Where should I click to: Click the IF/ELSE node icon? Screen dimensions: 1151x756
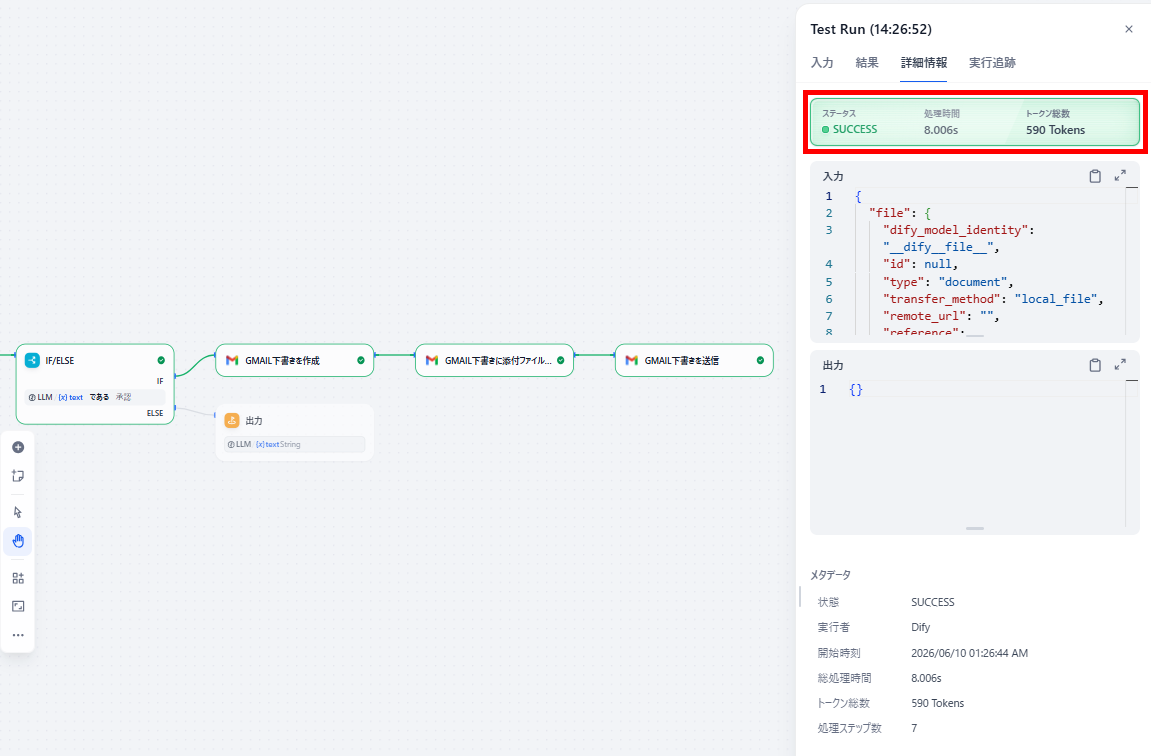[x=32, y=360]
